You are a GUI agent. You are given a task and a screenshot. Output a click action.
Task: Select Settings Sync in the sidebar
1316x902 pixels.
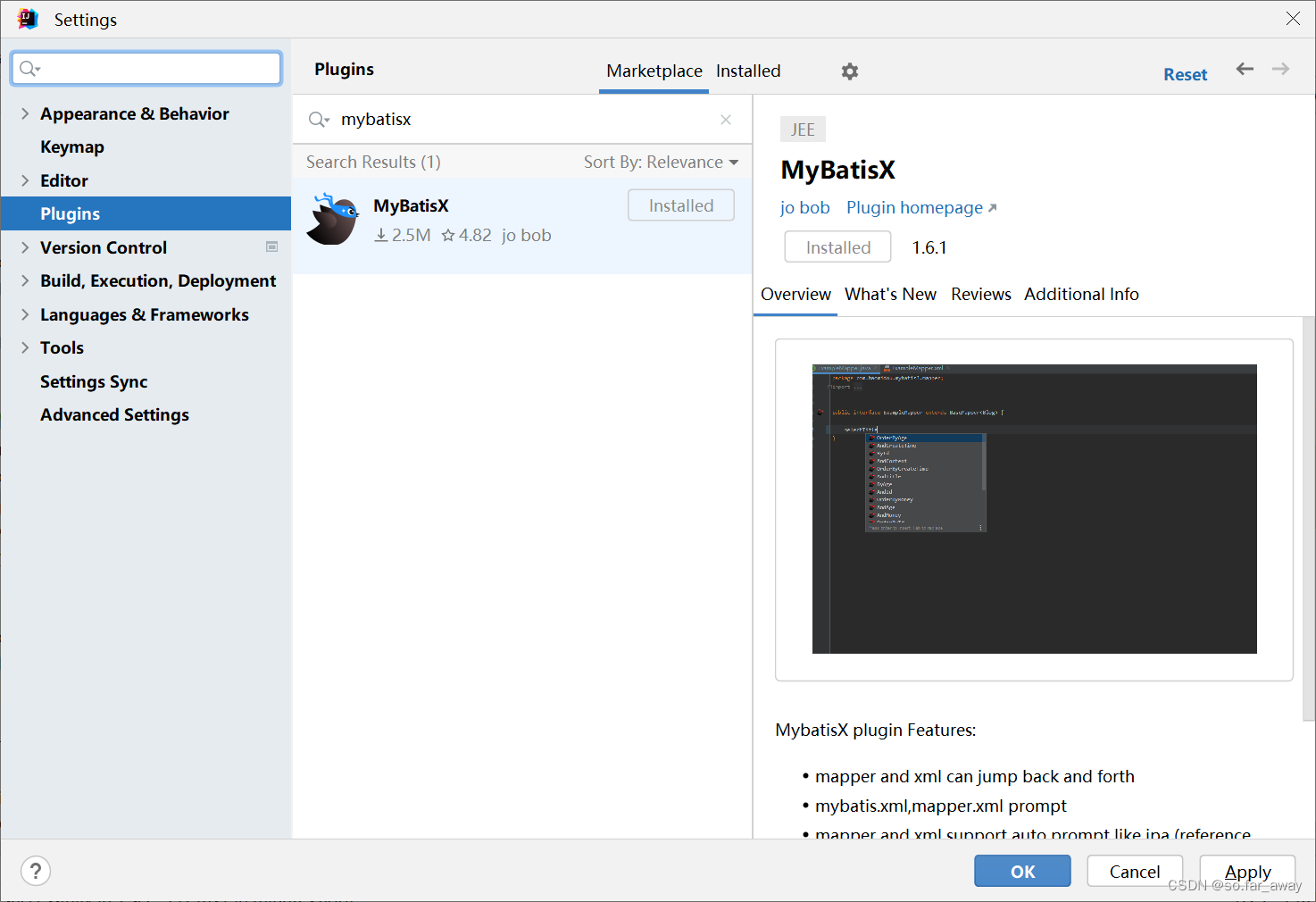coord(94,381)
